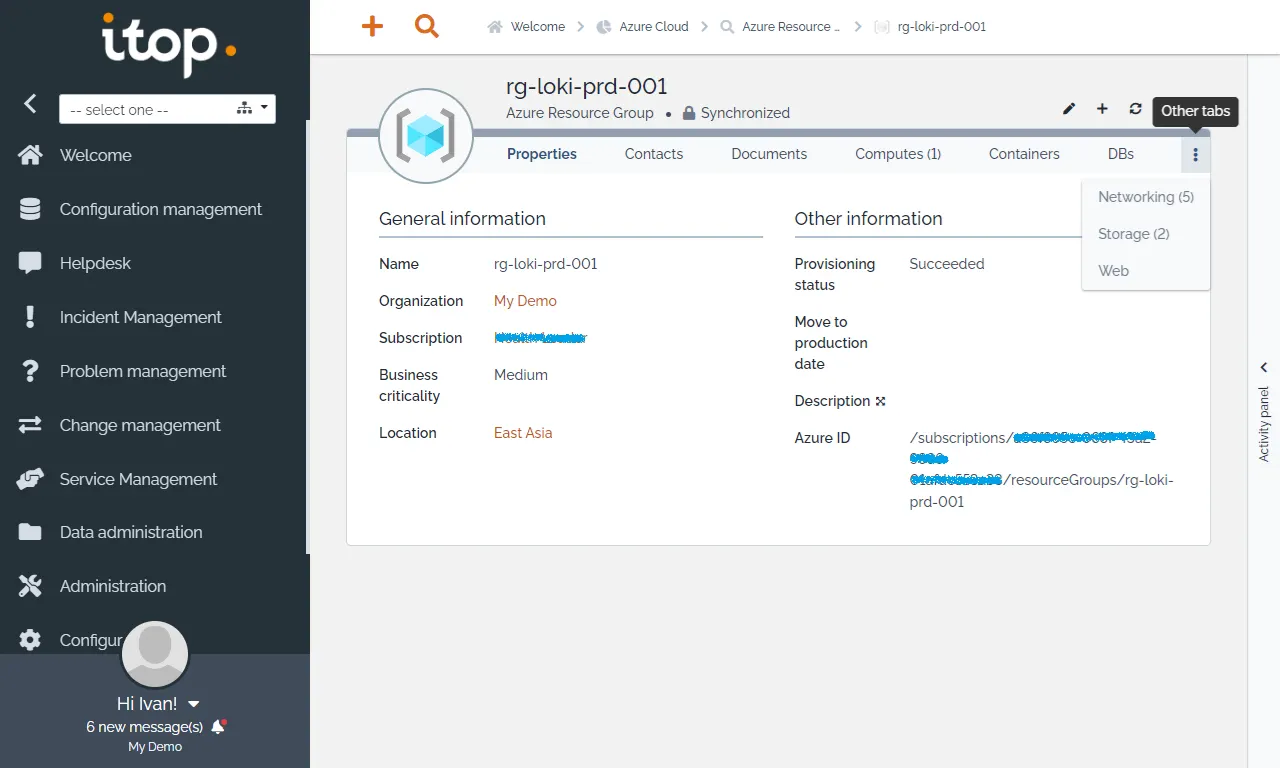Expand the Activity panel chevron
The height and width of the screenshot is (768, 1280).
coord(1264,367)
